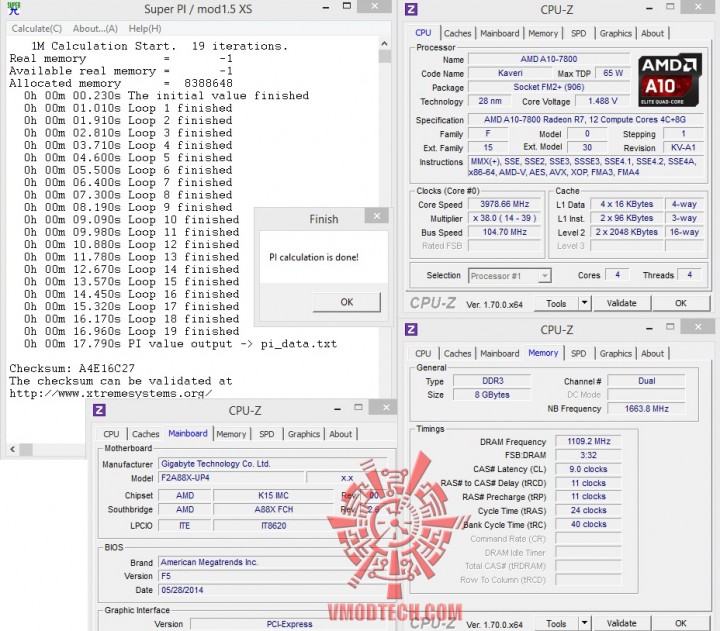Switch to About tab in top CPU-Z window
Viewport: 720px width, 631px height.
tap(652, 33)
